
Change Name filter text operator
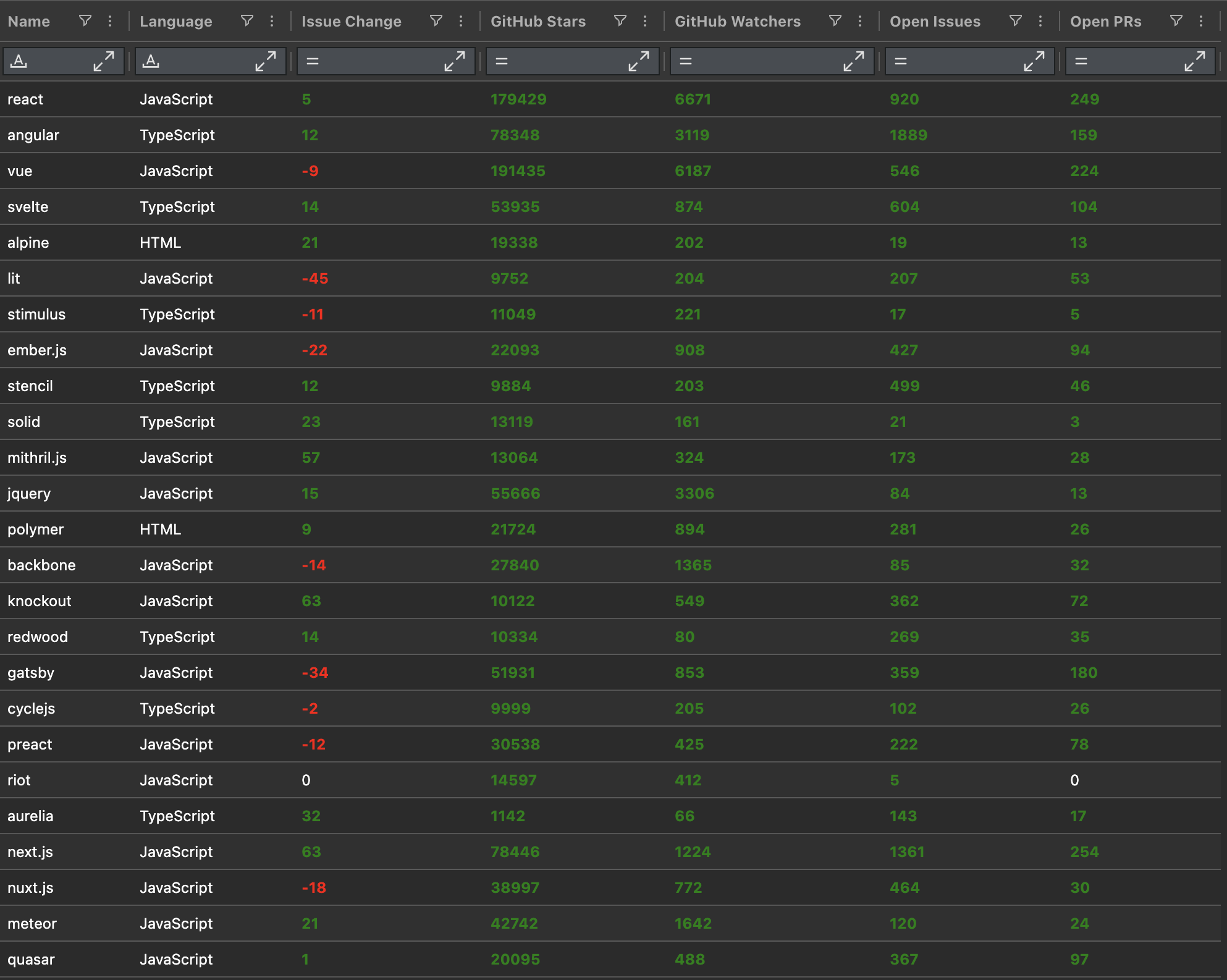click(19, 61)
